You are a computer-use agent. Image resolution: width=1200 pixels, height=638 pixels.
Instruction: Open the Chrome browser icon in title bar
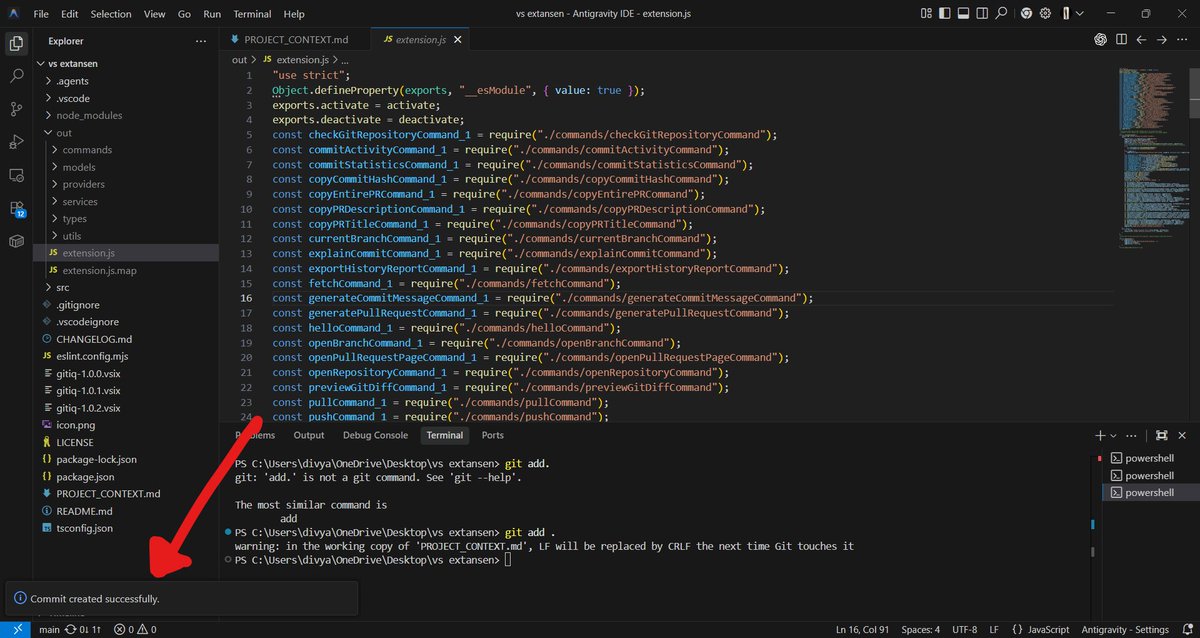(1026, 14)
